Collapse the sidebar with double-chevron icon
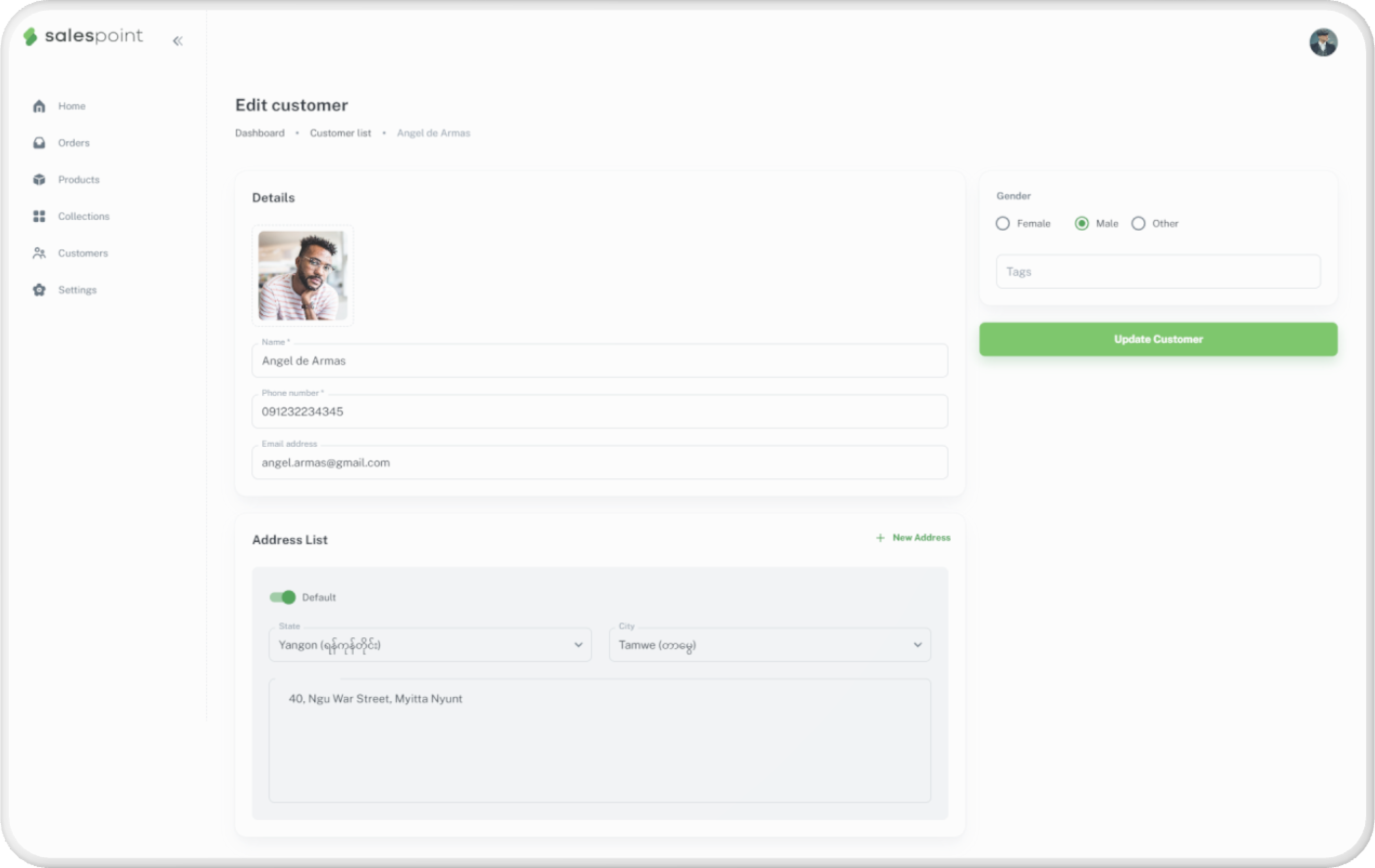1375x868 pixels. 178,41
